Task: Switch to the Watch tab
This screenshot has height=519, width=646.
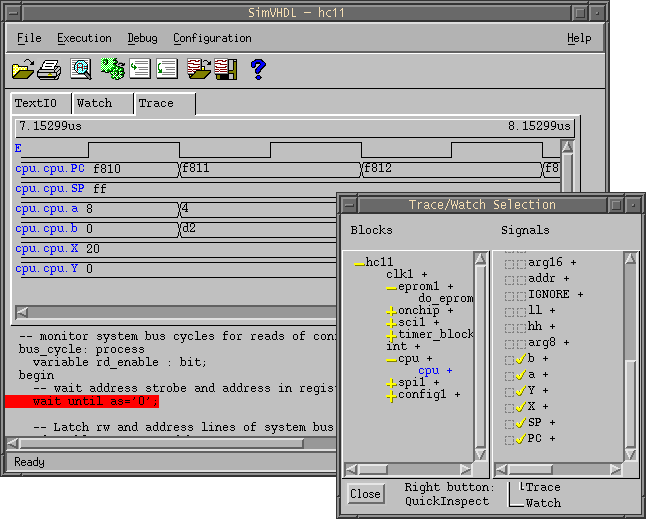Action: (95, 103)
